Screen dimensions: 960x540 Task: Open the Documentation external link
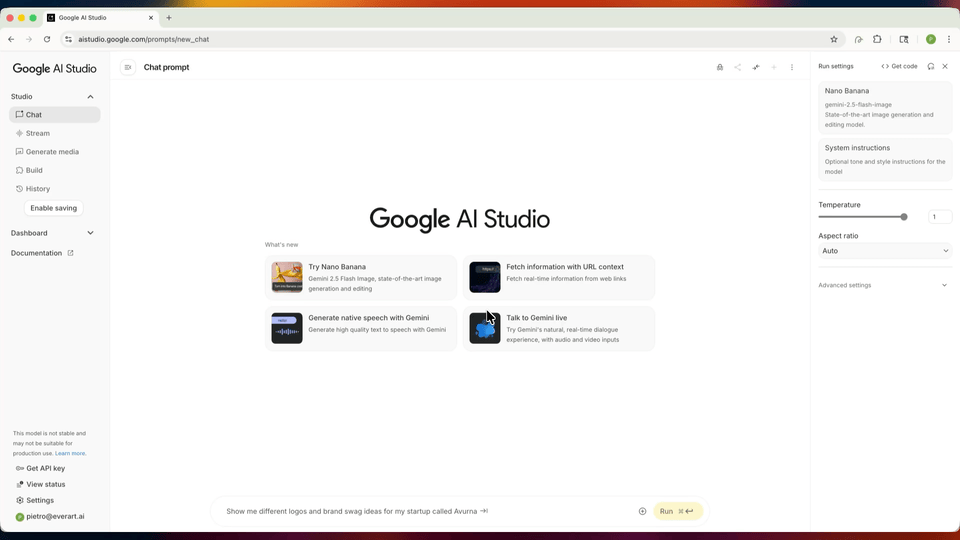point(42,253)
